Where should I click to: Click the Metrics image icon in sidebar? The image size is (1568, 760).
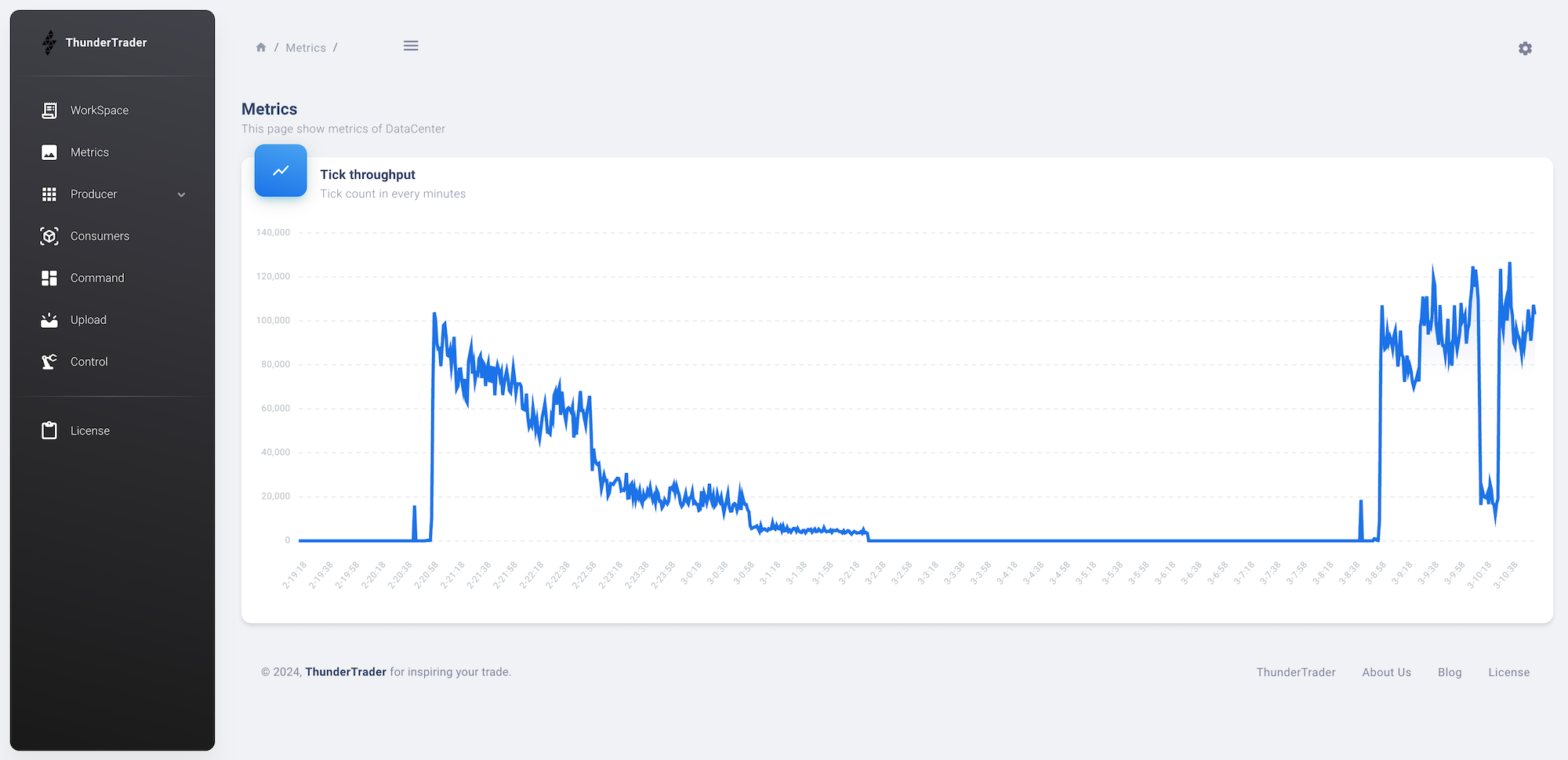pyautogui.click(x=49, y=152)
